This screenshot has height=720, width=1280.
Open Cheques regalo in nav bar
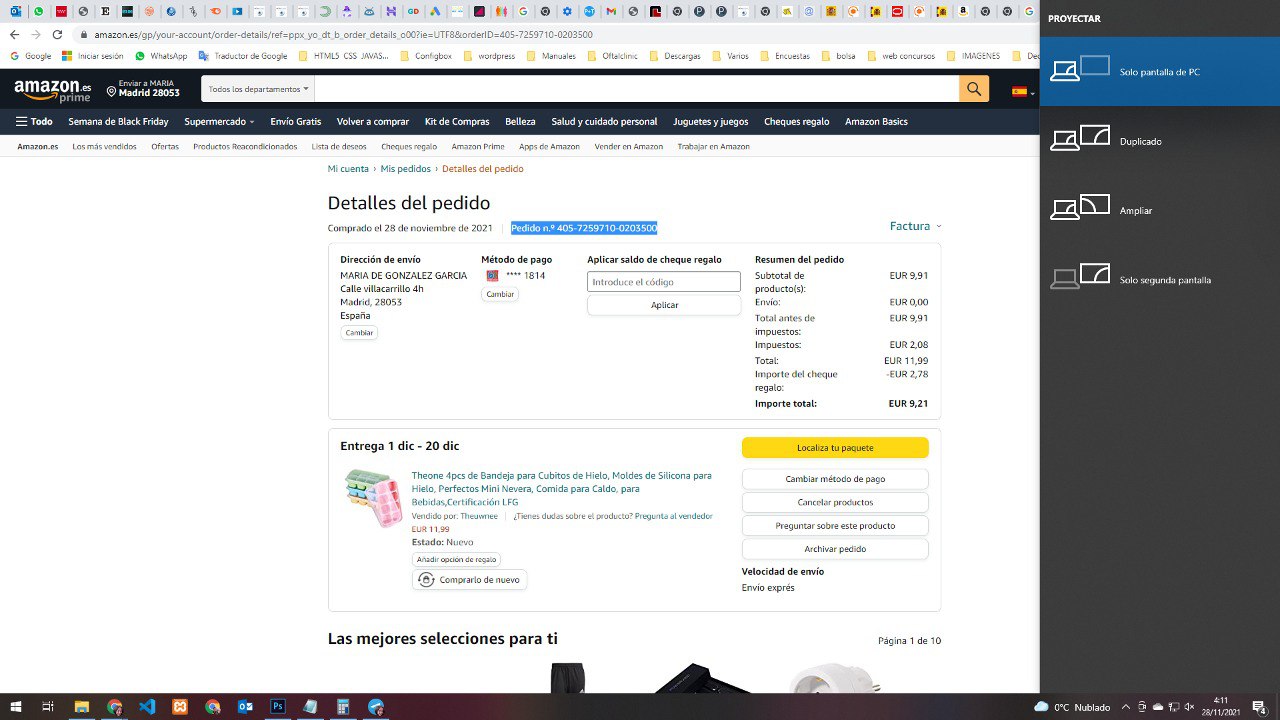click(x=796, y=122)
